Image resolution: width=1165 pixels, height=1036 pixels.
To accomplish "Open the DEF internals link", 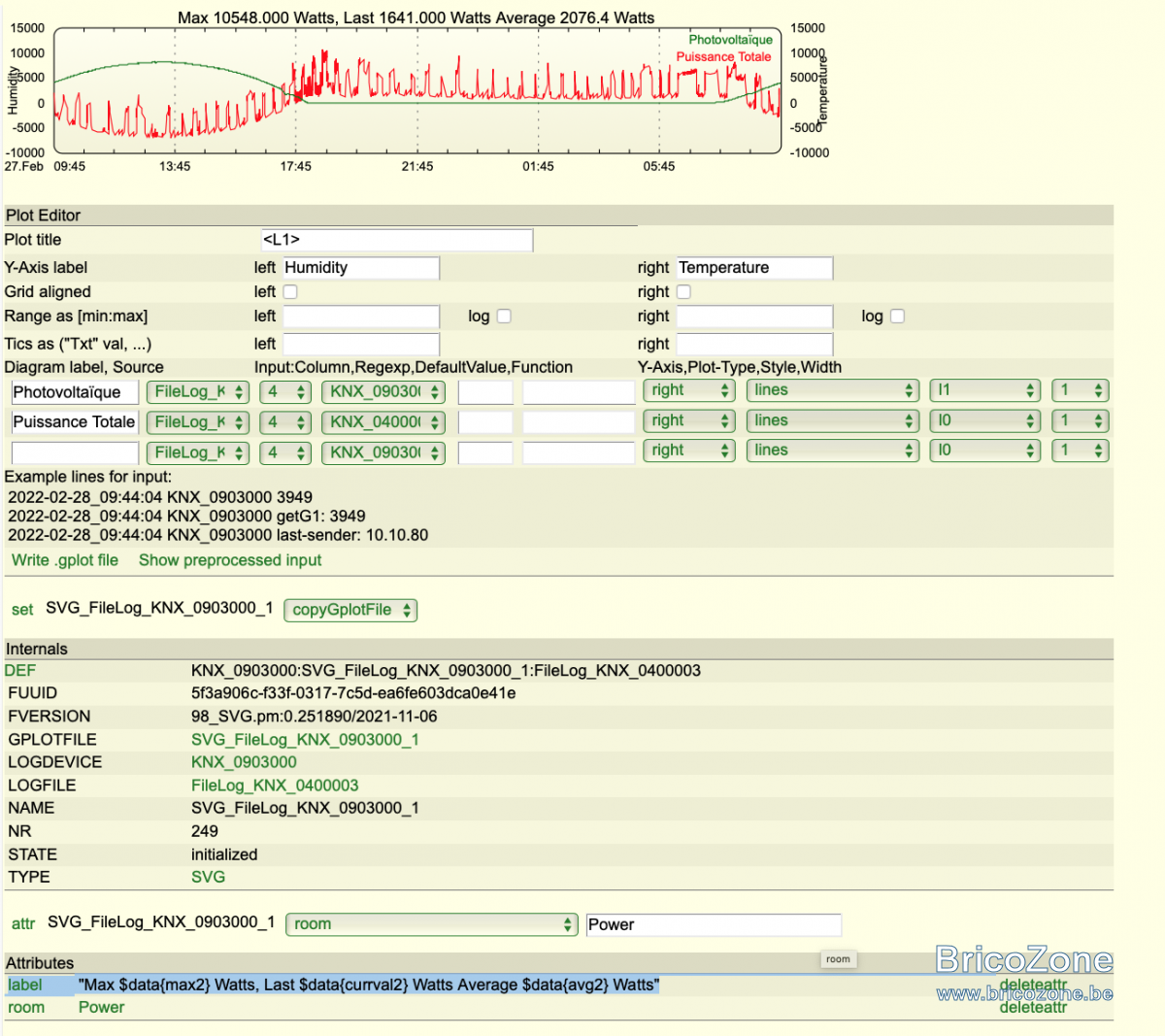I will point(20,671).
